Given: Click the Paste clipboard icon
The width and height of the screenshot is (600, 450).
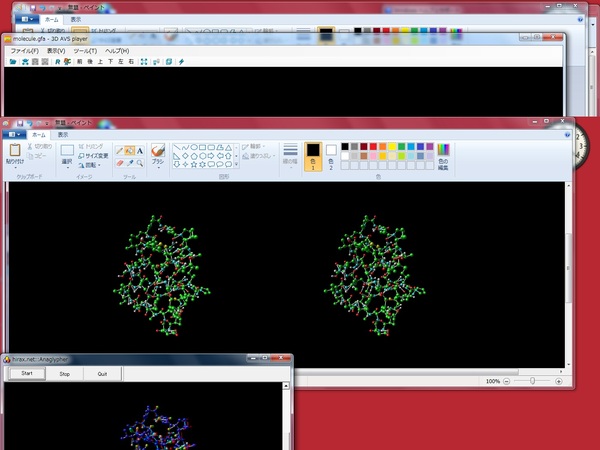Looking at the screenshot, I should 15,150.
